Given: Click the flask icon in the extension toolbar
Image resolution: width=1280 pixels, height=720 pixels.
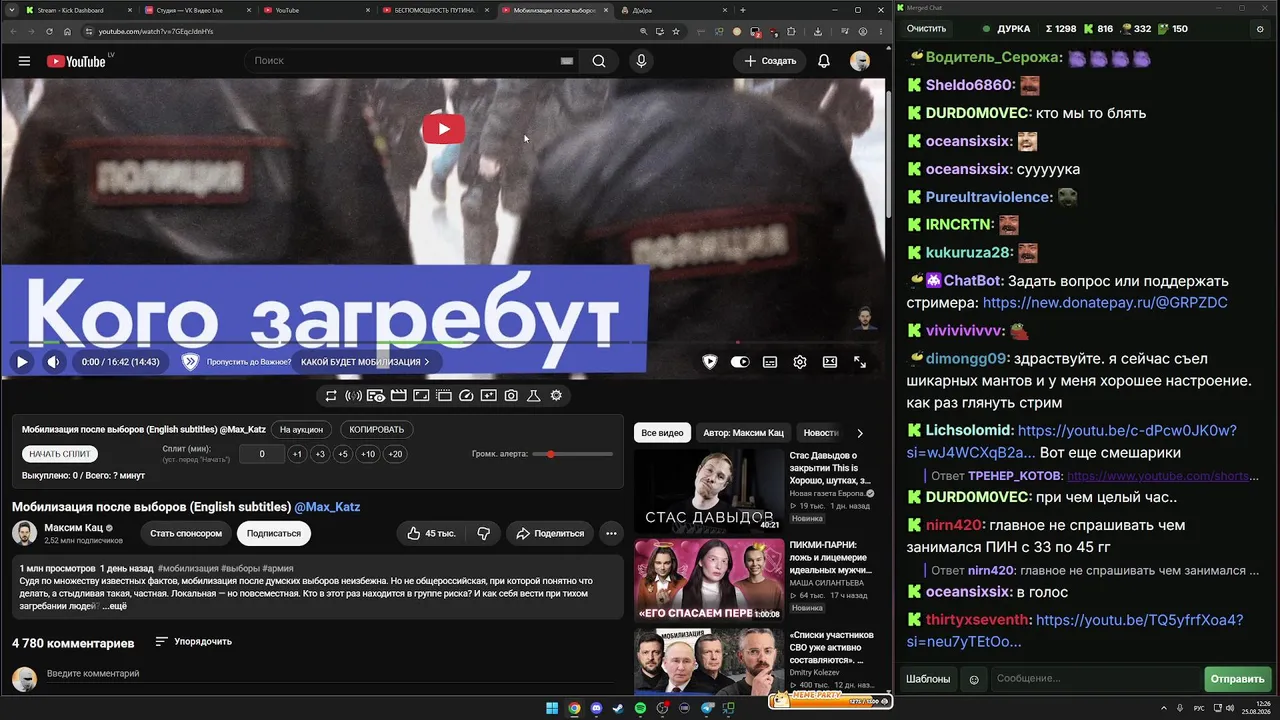Looking at the screenshot, I should pos(534,396).
